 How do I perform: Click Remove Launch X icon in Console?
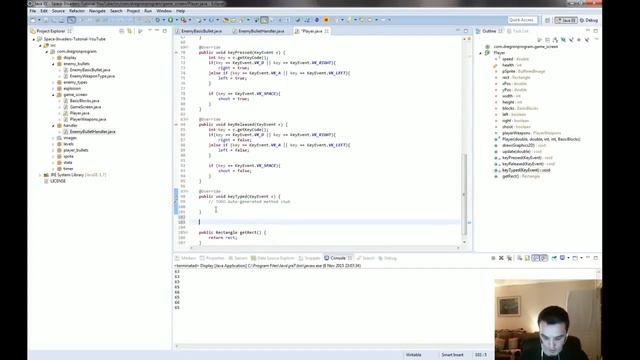pyautogui.click(x=501, y=258)
